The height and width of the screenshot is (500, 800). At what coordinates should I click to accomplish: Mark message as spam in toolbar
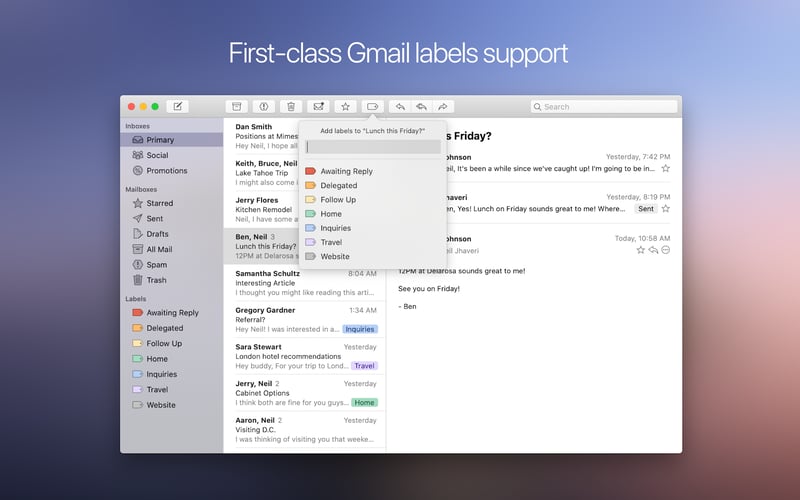coord(264,106)
